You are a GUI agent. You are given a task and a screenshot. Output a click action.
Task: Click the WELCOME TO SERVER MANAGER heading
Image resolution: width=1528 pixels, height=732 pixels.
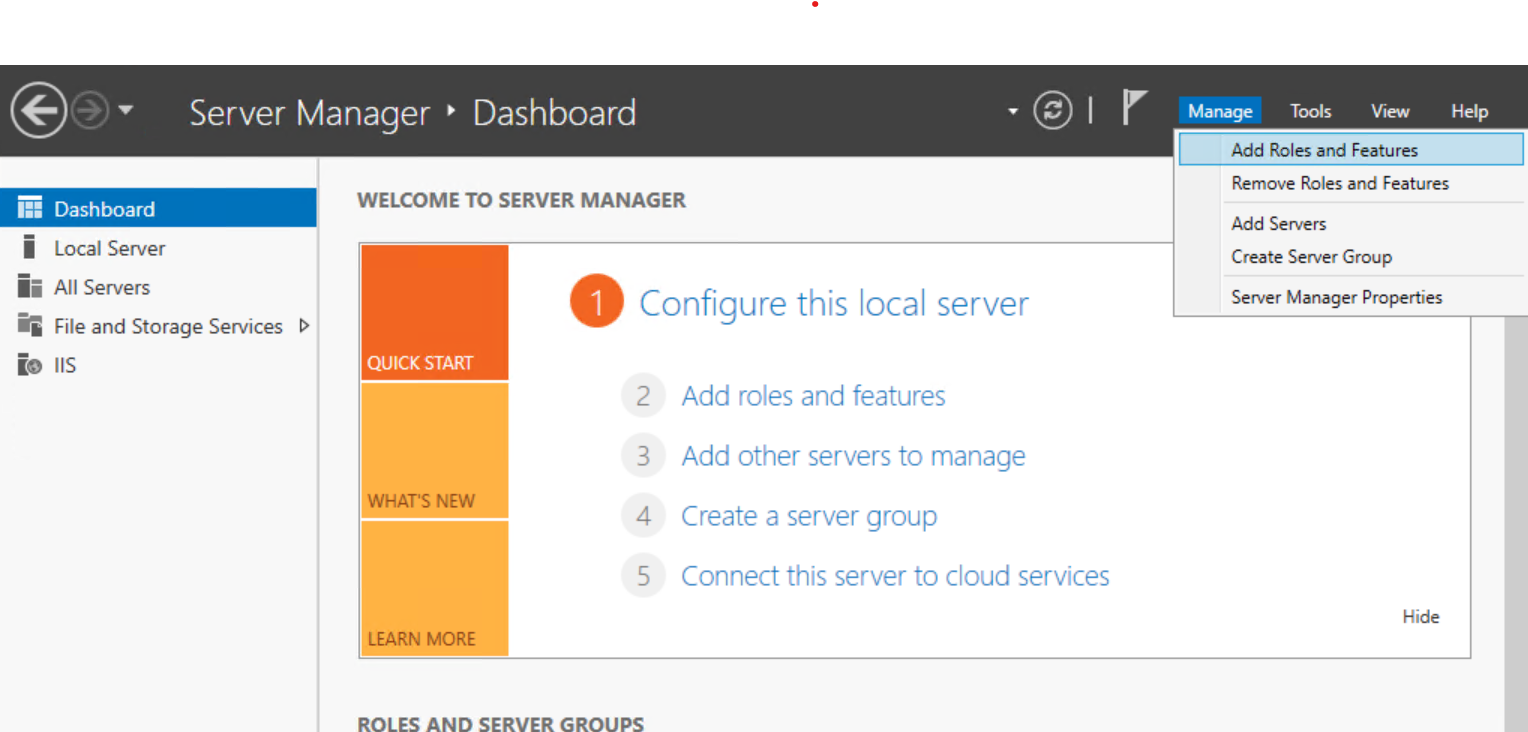[x=521, y=200]
